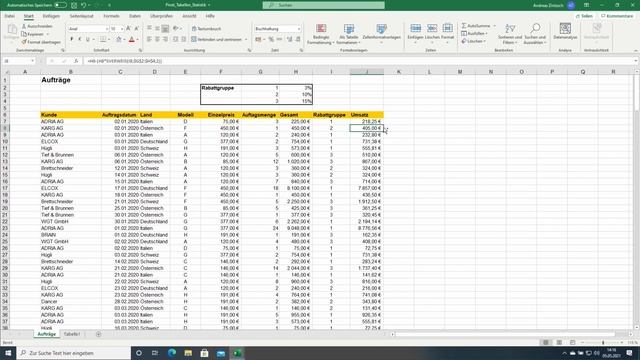The image size is (640, 360).
Task: Open the text orientation menu
Action: [177, 29]
